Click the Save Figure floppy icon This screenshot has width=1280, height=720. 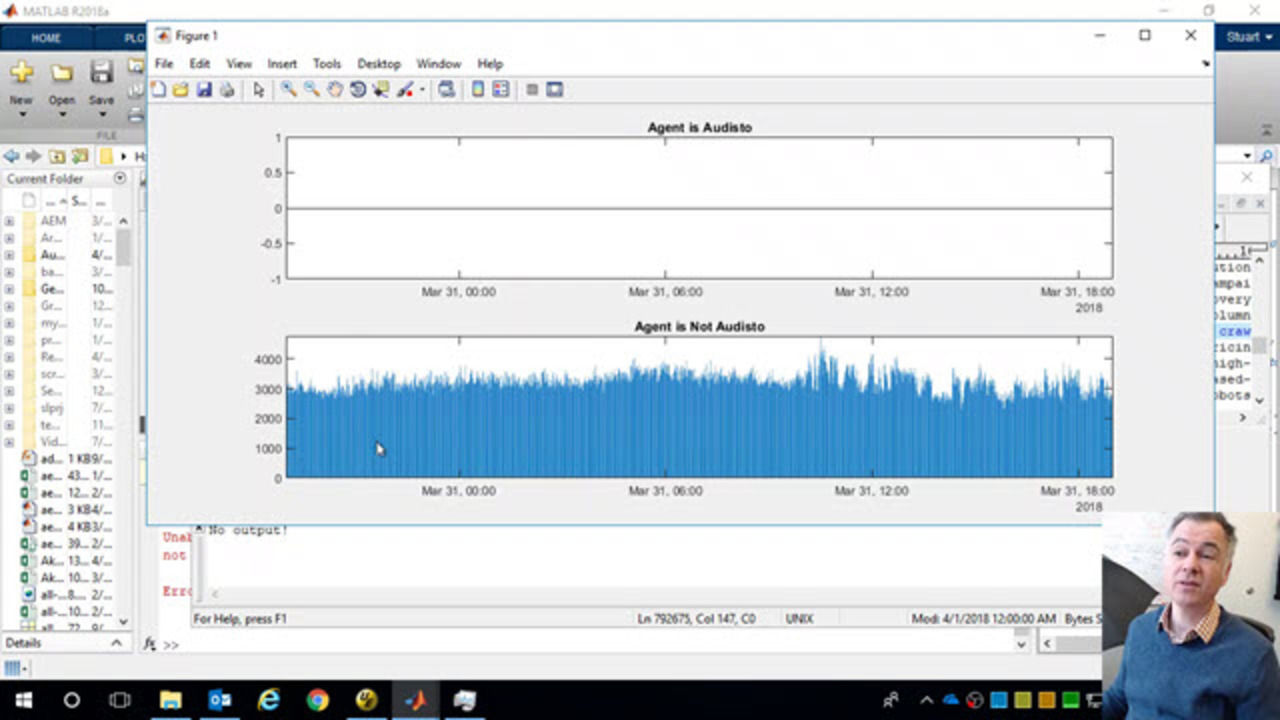pyautogui.click(x=204, y=90)
